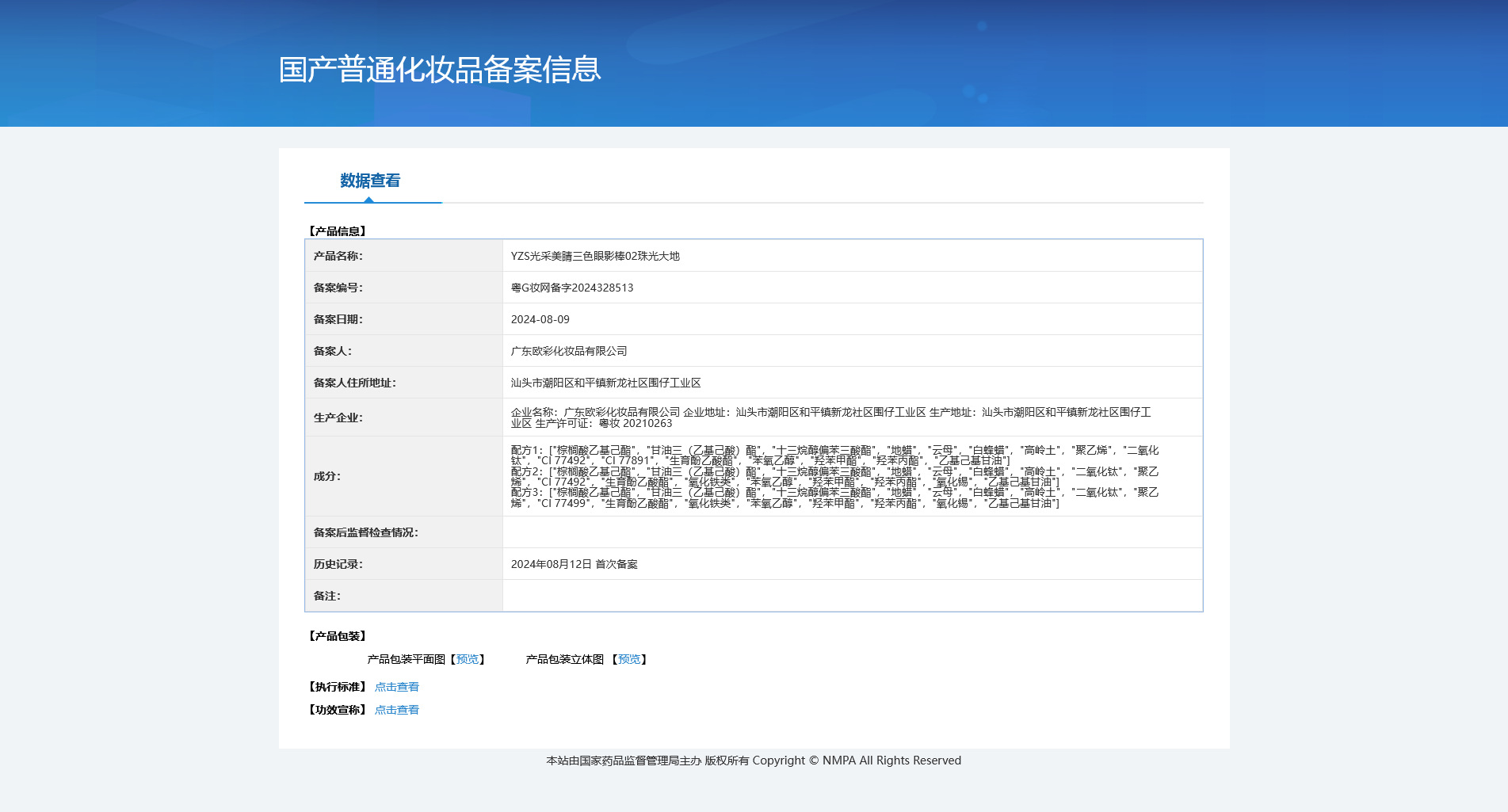Click the 产品名称 row label
Image resolution: width=1508 pixels, height=812 pixels.
[338, 256]
